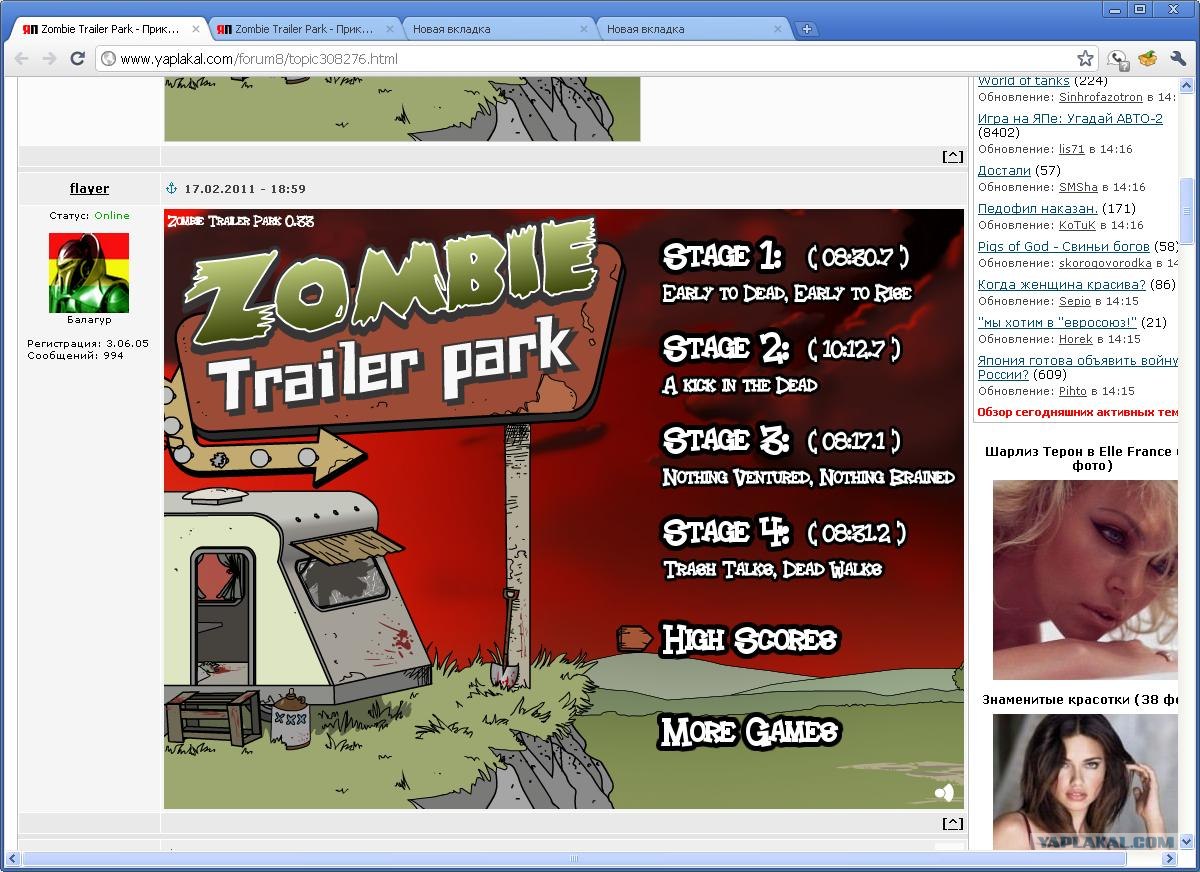Bookmark this page with the star icon
This screenshot has height=872, width=1200.
click(x=1084, y=59)
